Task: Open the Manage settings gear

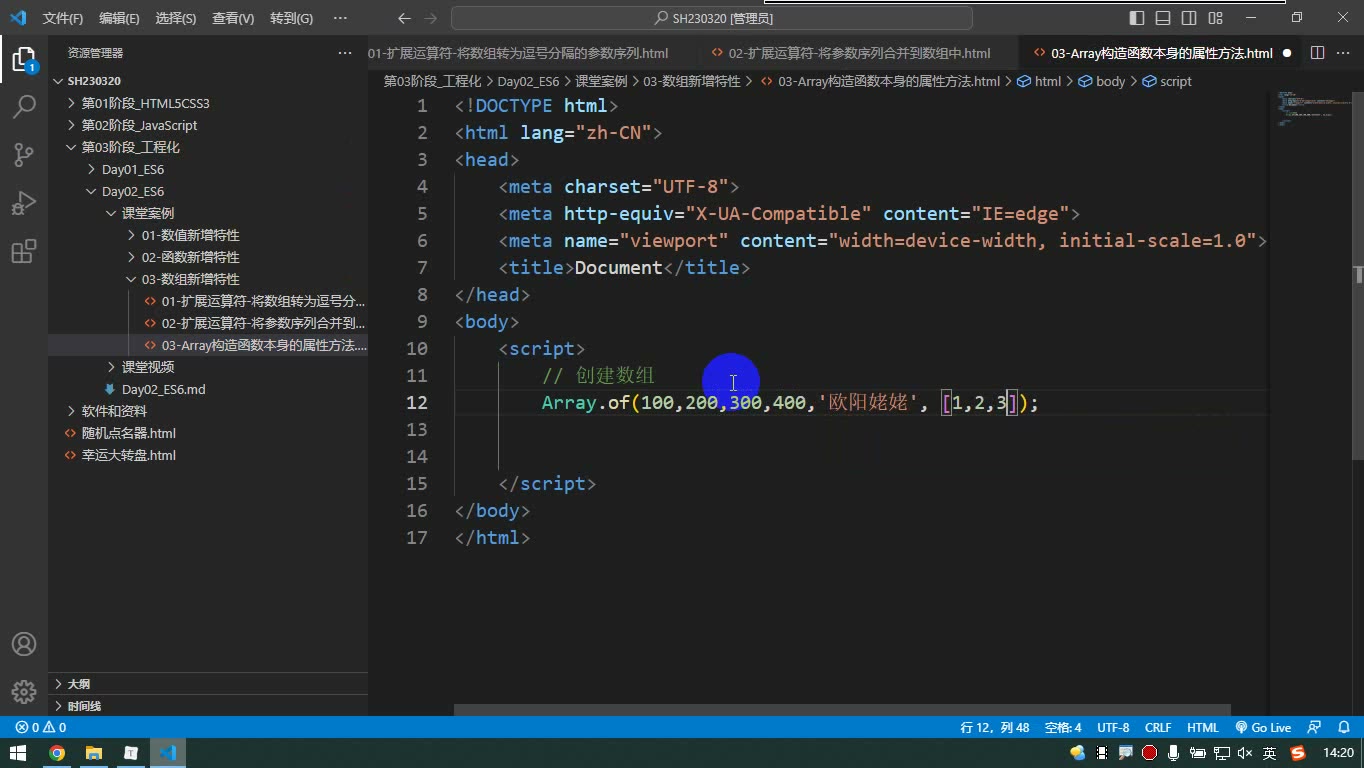Action: coord(23,691)
